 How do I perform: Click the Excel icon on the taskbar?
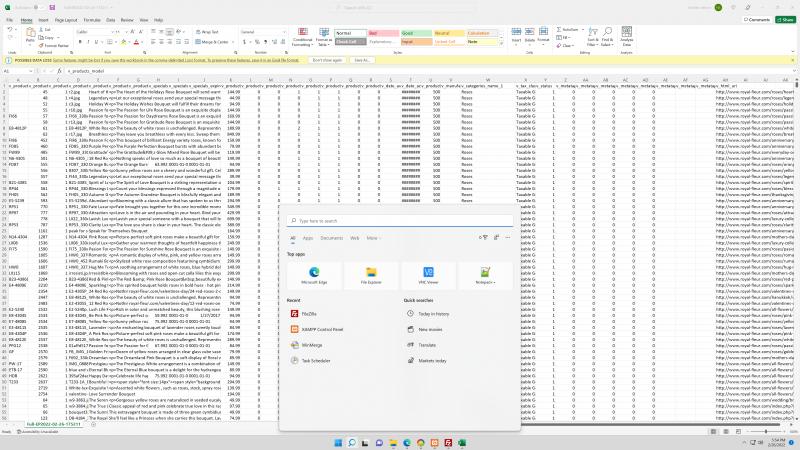coord(462,443)
